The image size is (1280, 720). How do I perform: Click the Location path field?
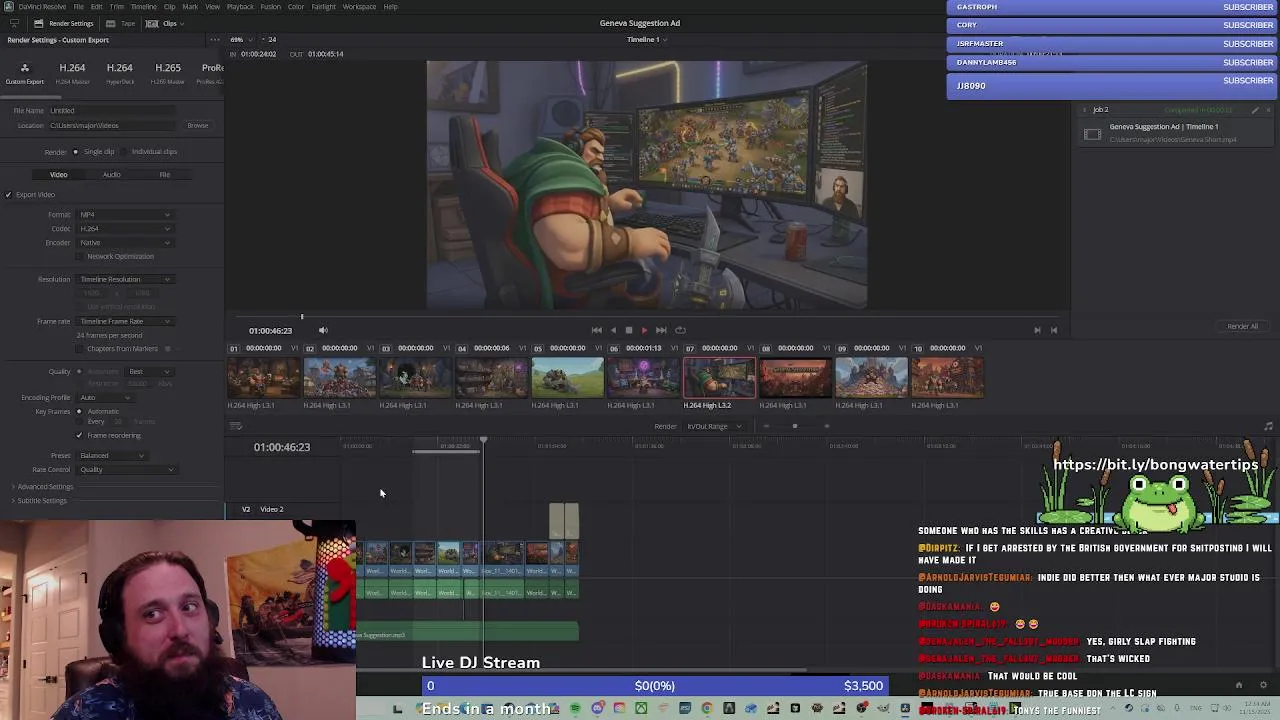tap(114, 125)
